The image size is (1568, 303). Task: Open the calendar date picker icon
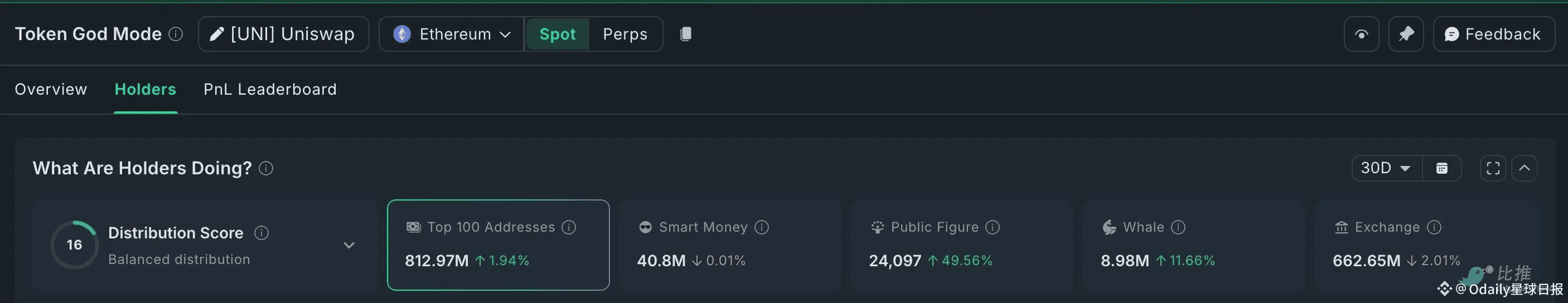(1441, 169)
